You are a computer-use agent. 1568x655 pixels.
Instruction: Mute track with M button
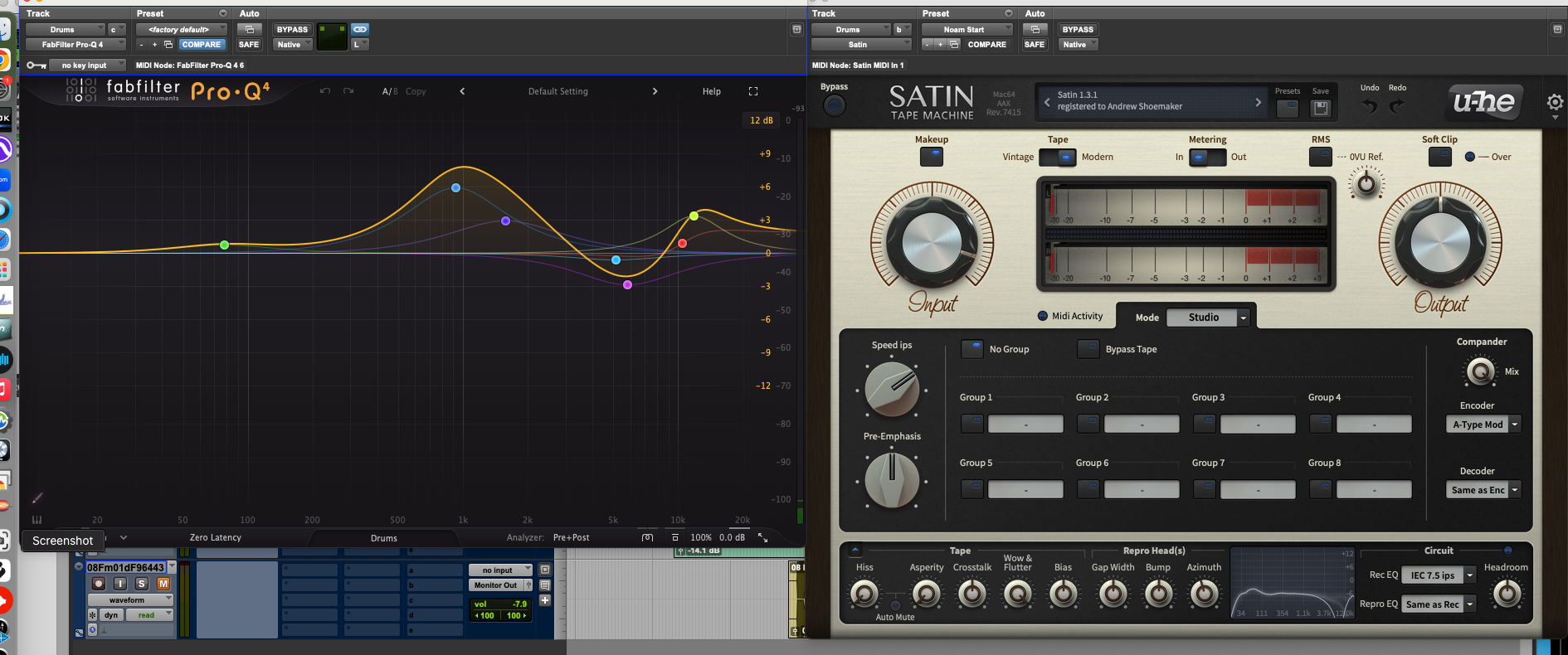163,584
